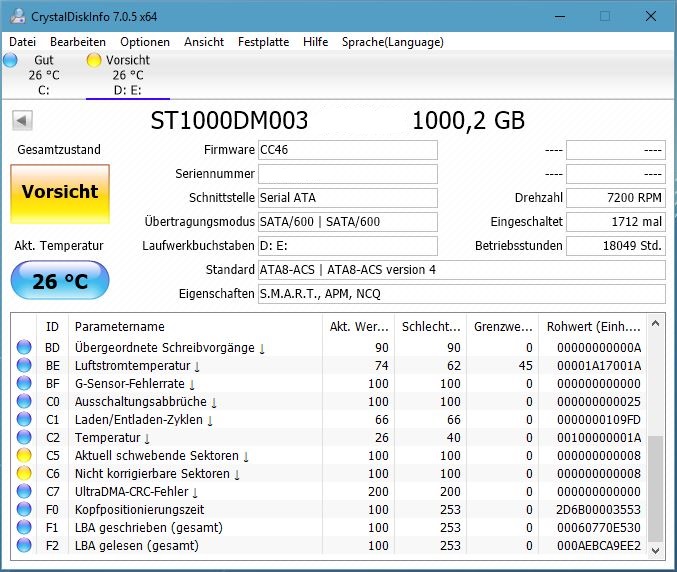The width and height of the screenshot is (677, 572).
Task: Click blue status dot for G-Sensor-Fehlerrate
Action: [x=24, y=383]
